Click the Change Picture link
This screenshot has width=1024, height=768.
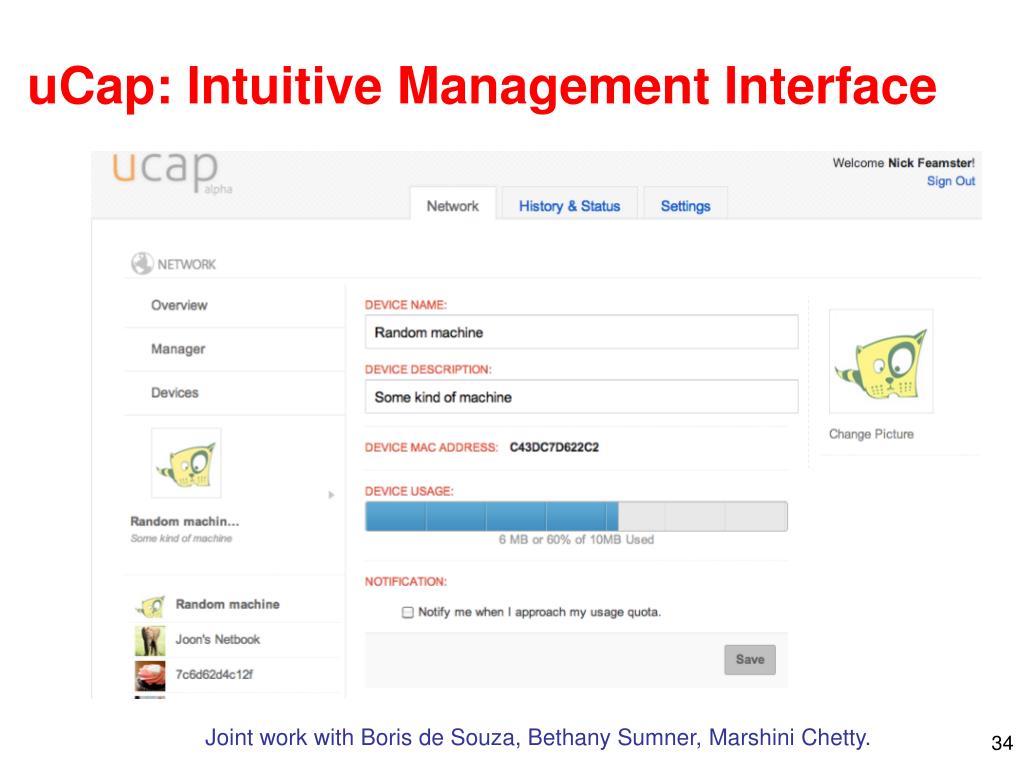(x=871, y=434)
